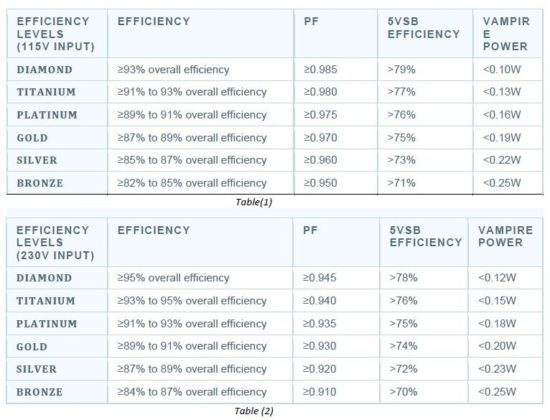Select the TITANIUM label in the 115V table

[x=46, y=92]
